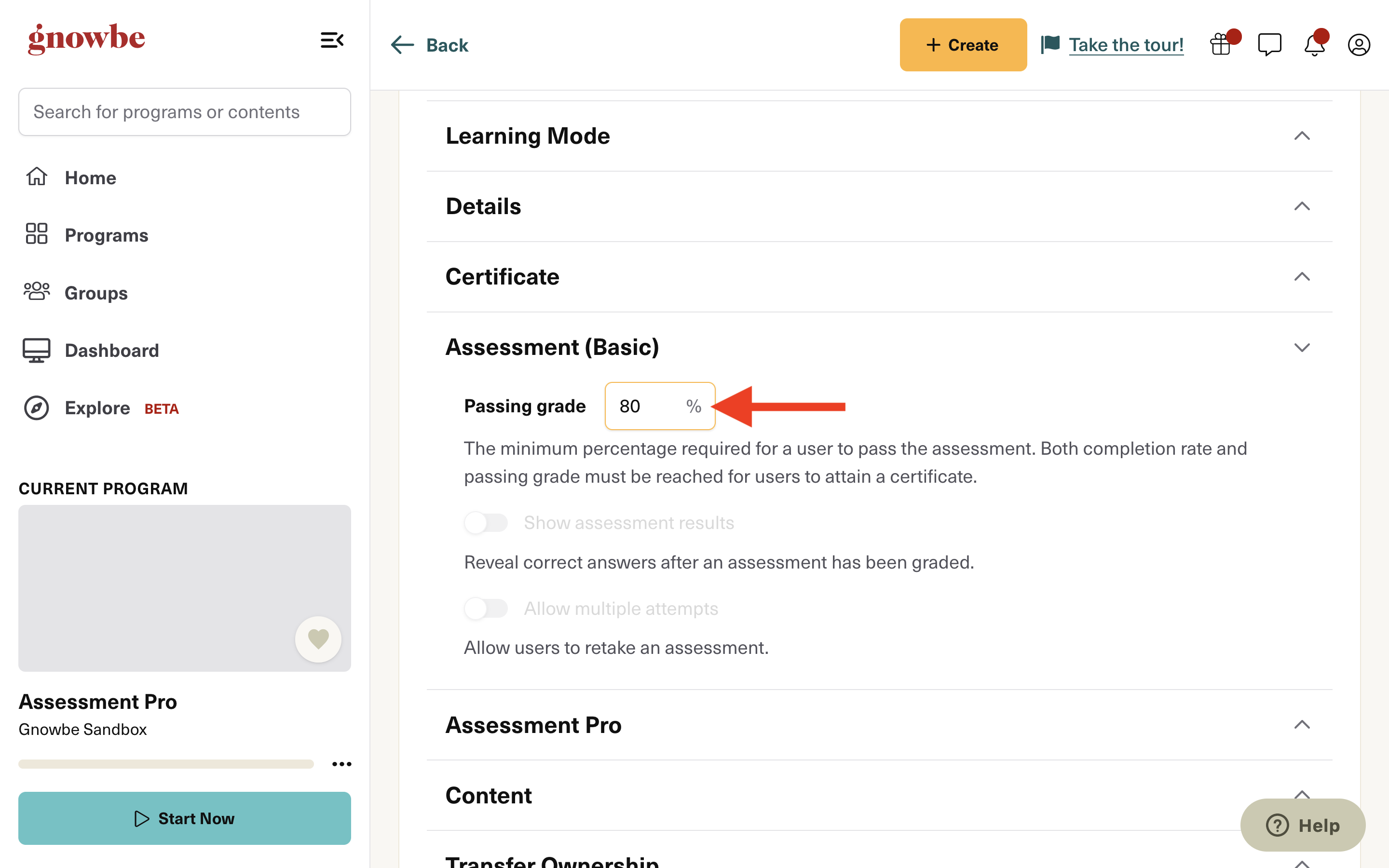Collapse the sidebar using the toggle icon
The height and width of the screenshot is (868, 1389).
[332, 40]
